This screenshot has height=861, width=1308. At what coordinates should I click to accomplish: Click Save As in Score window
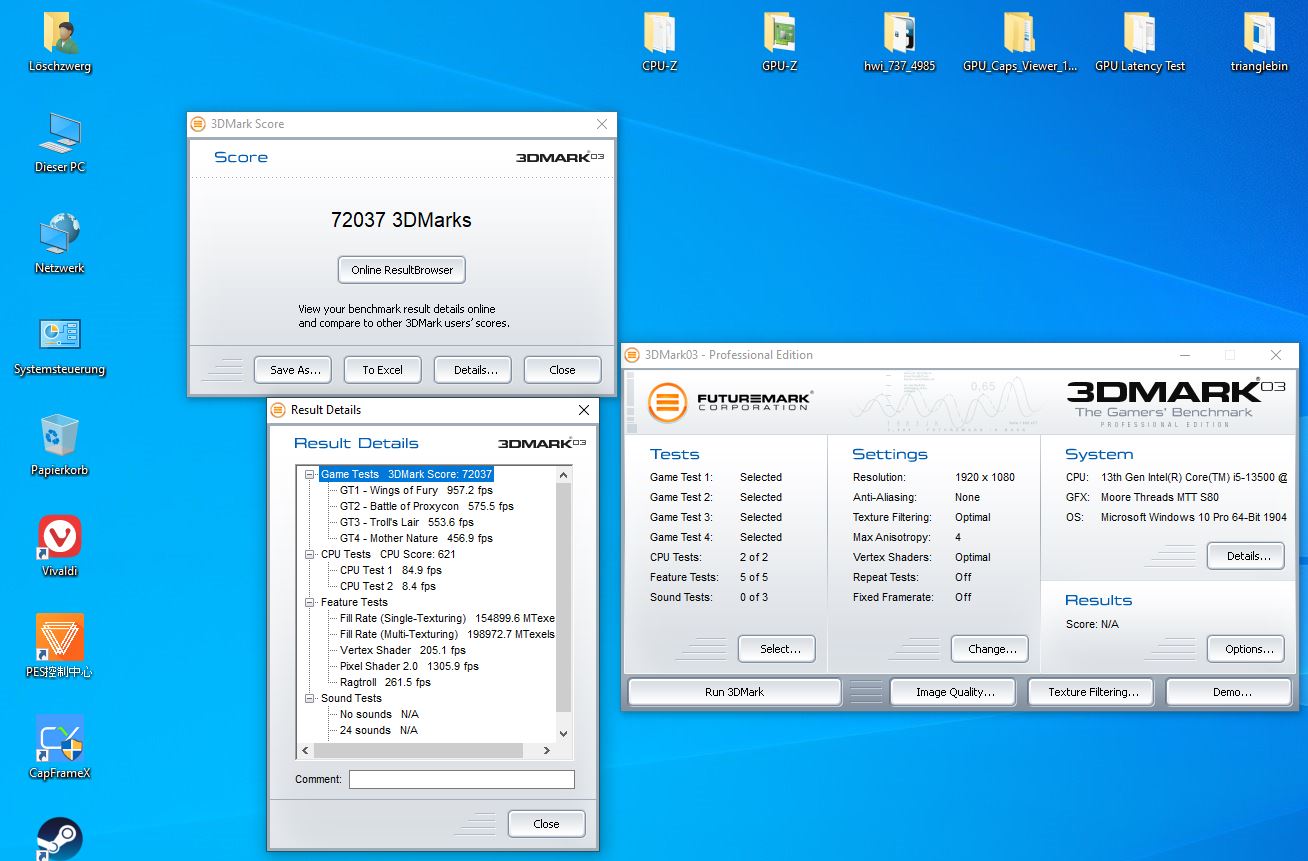tap(295, 370)
